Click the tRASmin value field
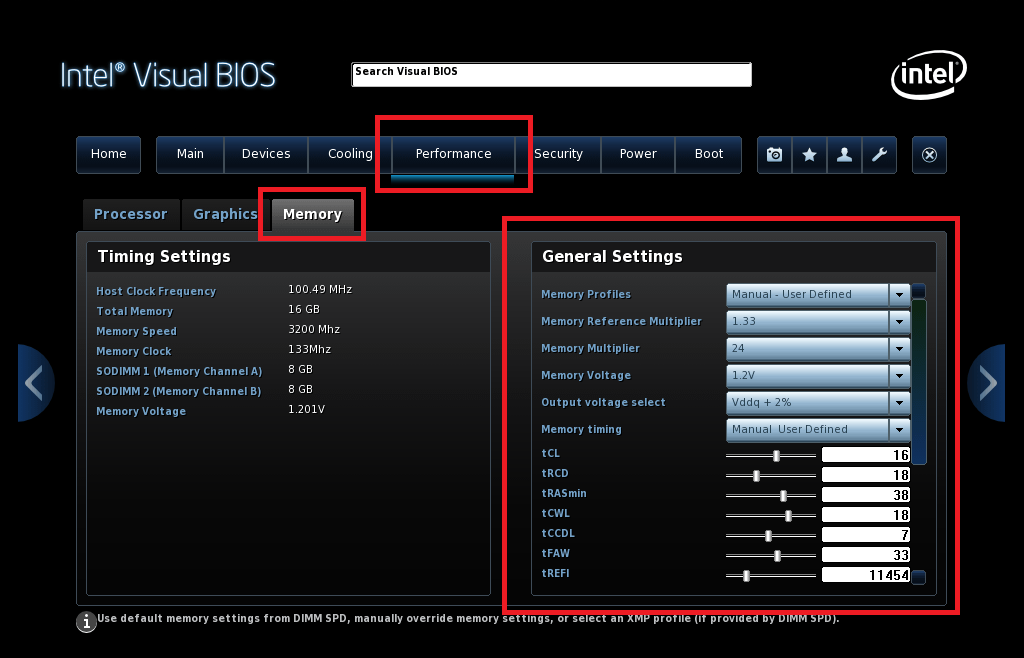Image resolution: width=1024 pixels, height=658 pixels. (x=866, y=495)
